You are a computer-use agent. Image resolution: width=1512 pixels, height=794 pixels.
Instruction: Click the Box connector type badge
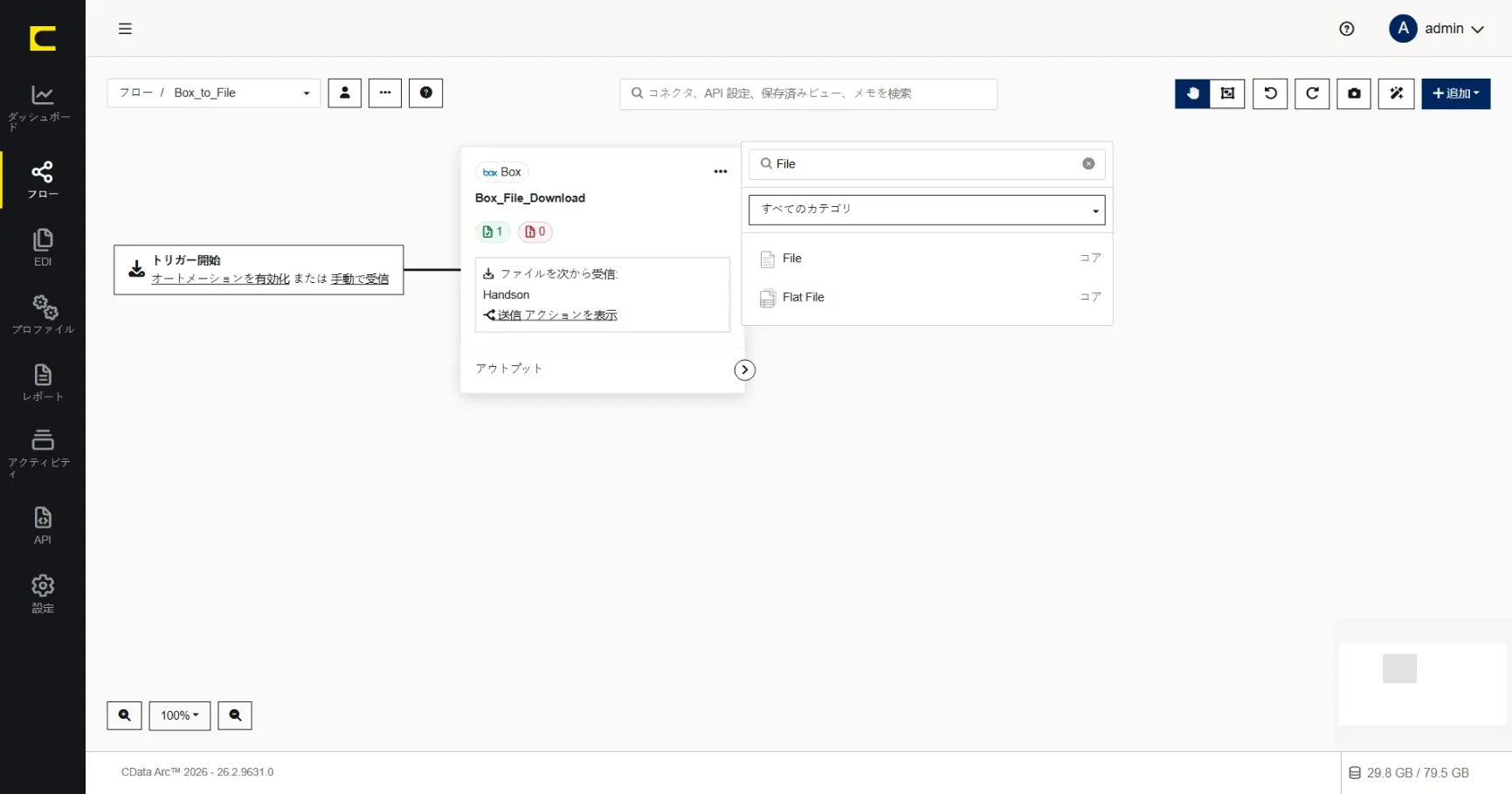click(502, 172)
